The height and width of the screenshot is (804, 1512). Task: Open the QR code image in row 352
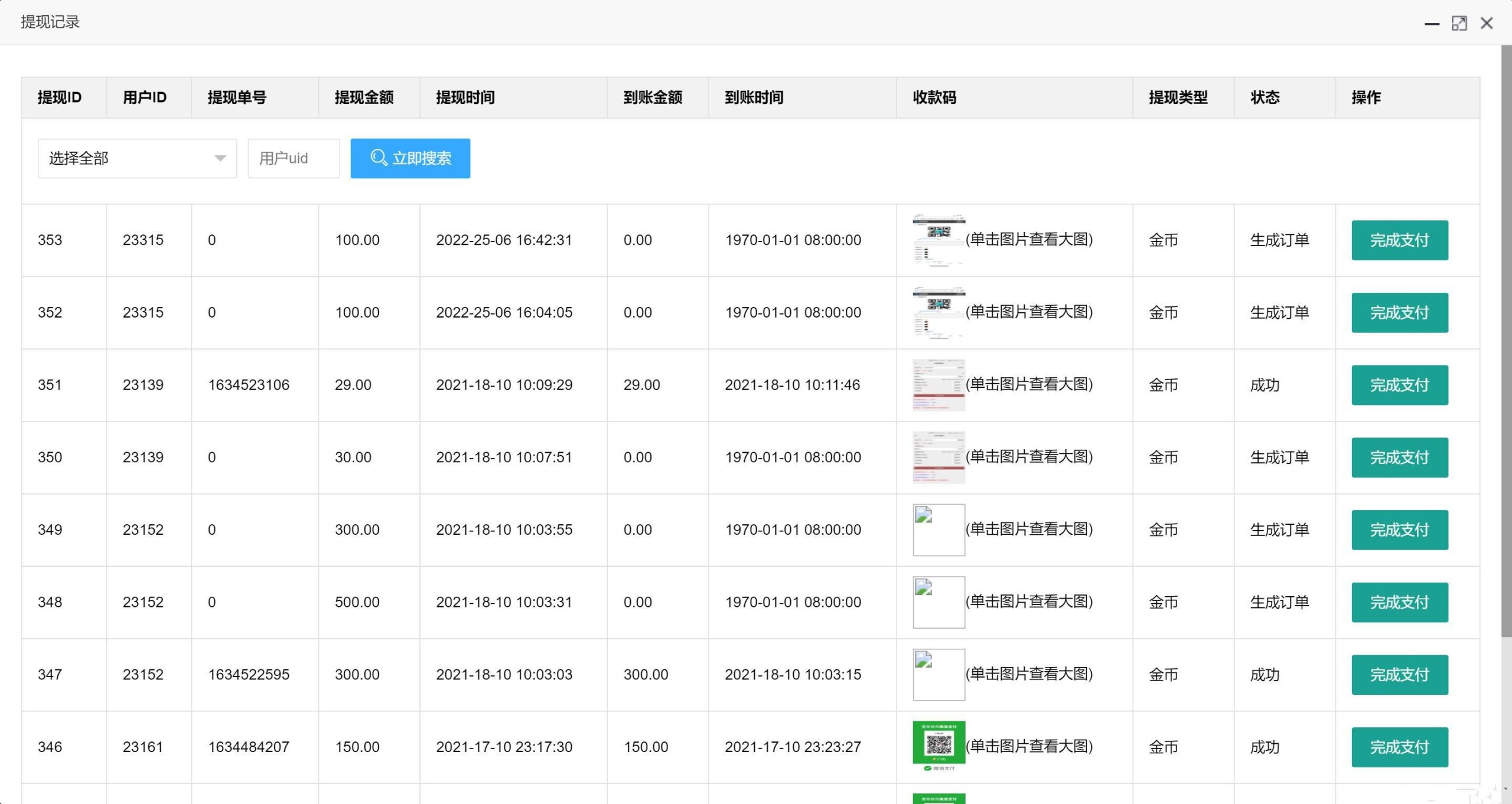tap(939, 312)
